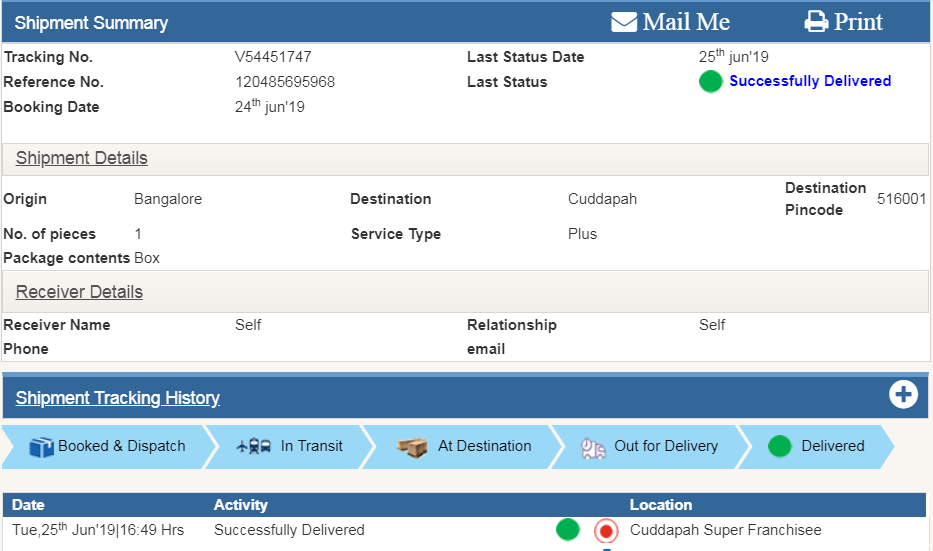The height and width of the screenshot is (551, 933).
Task: Click the tracking number V54451747
Action: [x=273, y=57]
